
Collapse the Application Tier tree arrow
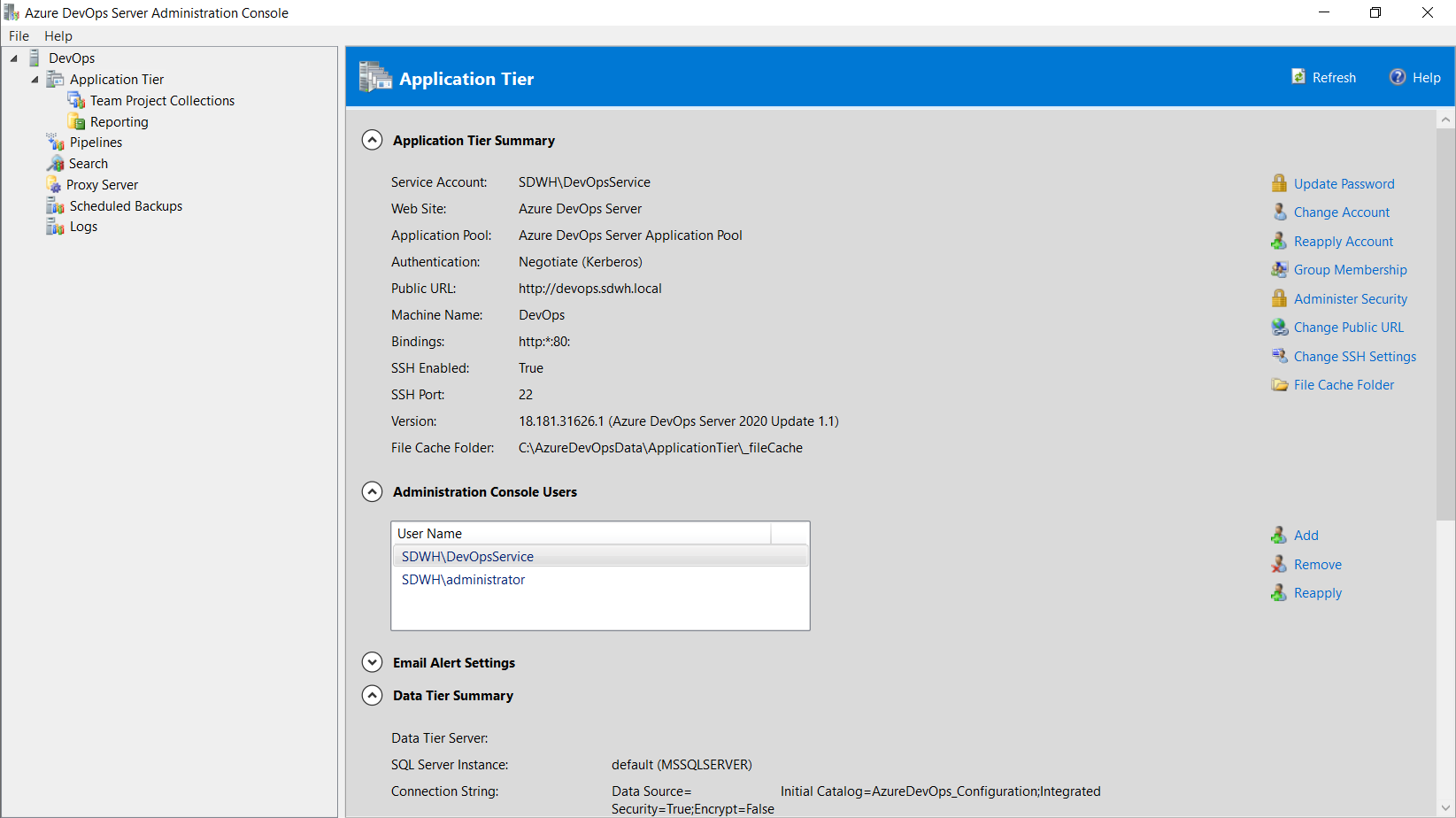[35, 80]
